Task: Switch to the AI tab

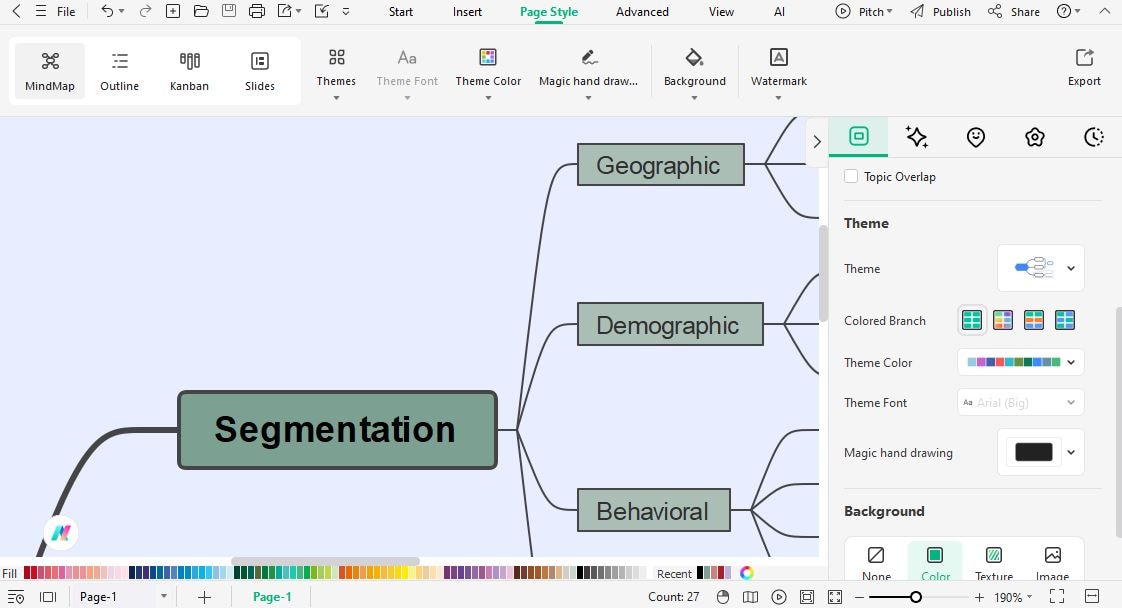Action: [x=779, y=11]
